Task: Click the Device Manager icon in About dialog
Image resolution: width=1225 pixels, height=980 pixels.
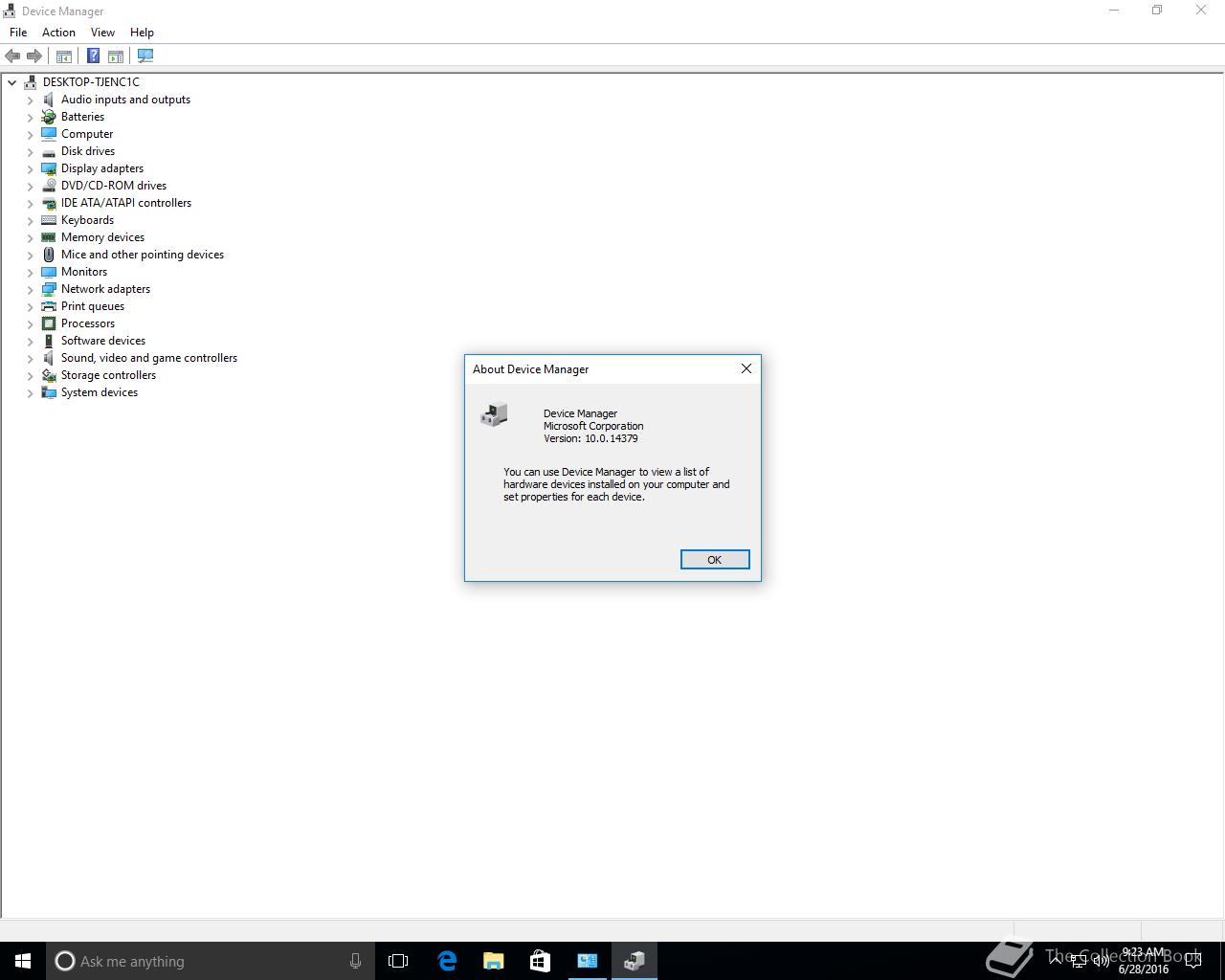Action: click(x=494, y=415)
